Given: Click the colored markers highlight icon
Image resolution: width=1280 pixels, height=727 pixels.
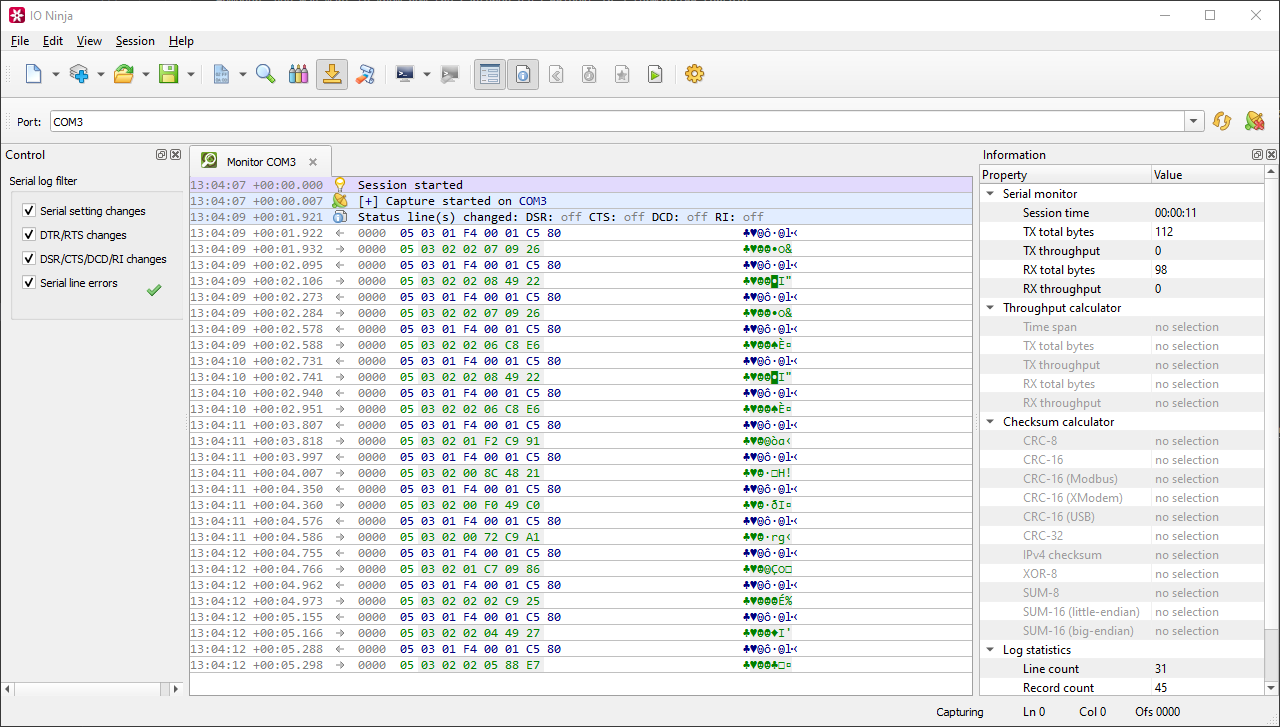Looking at the screenshot, I should point(298,74).
